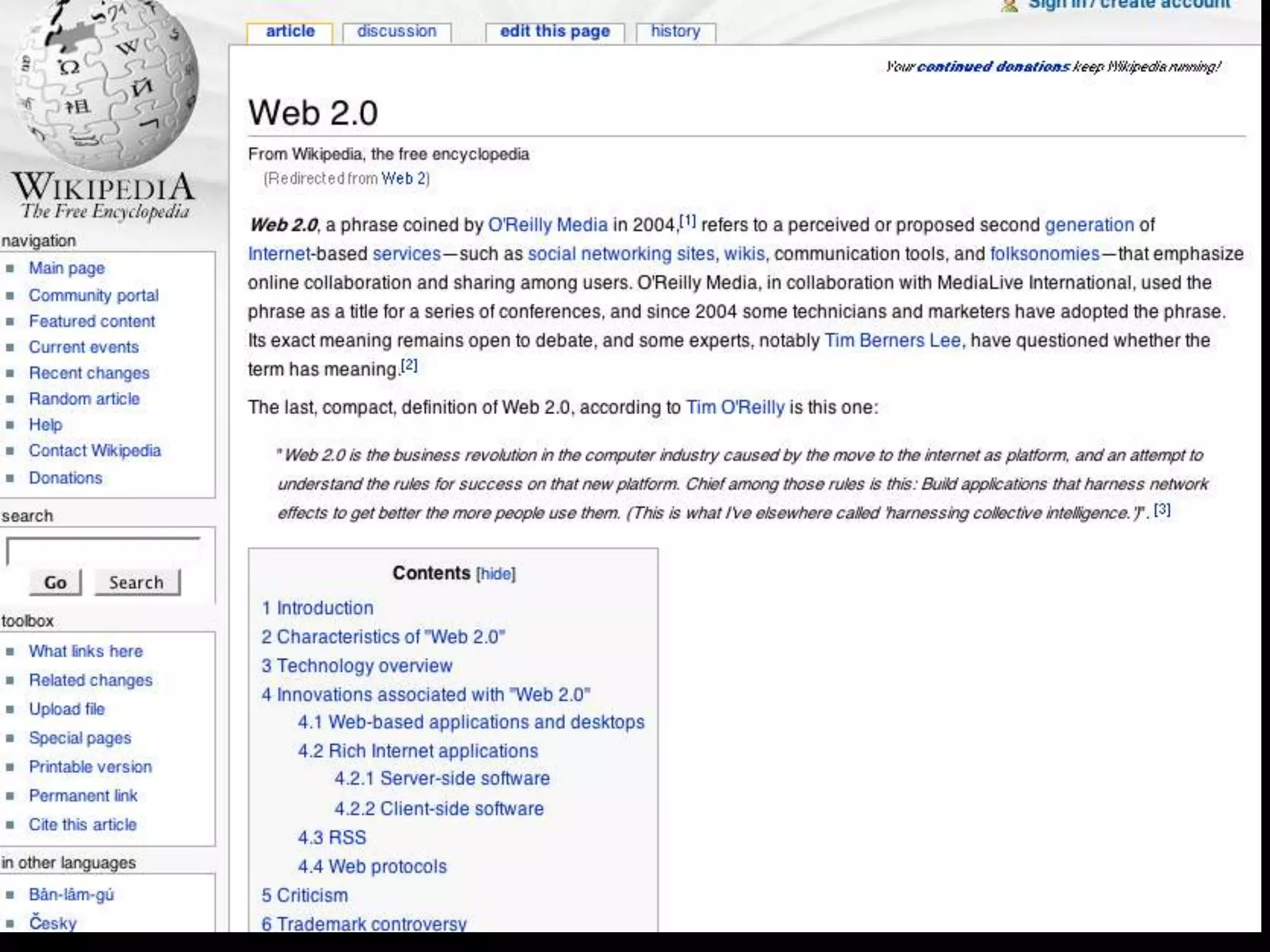
Task: Select the article tab
Action: tap(290, 32)
